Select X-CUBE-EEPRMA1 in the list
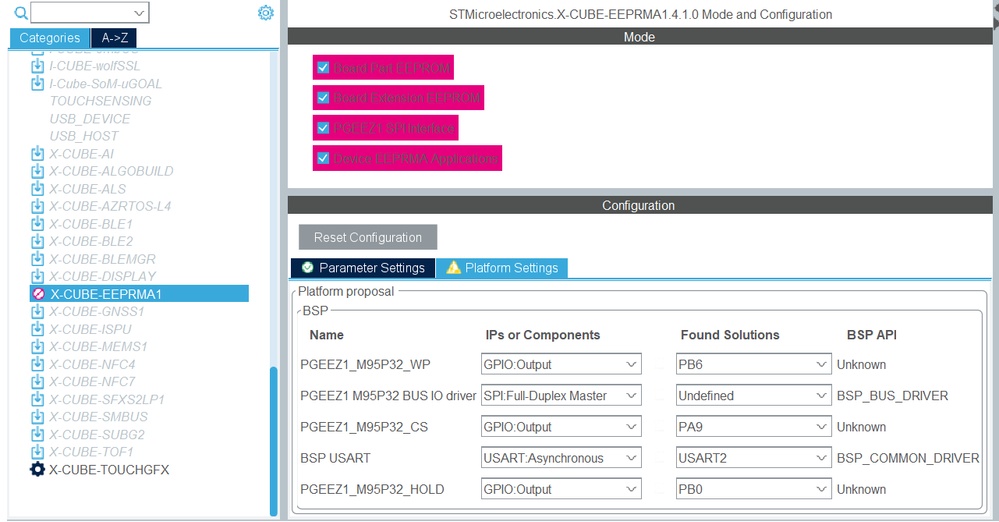The height and width of the screenshot is (522, 999). tap(139, 294)
